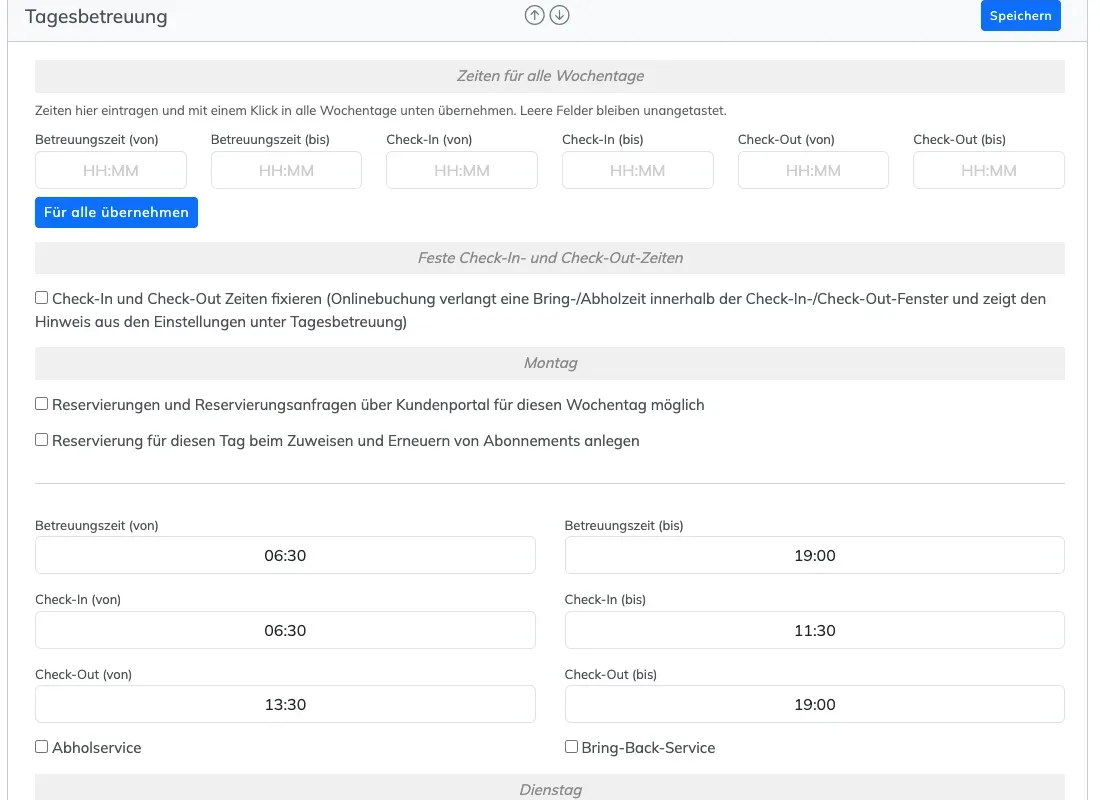
Task: Select the Dienstag section header
Action: 550,788
